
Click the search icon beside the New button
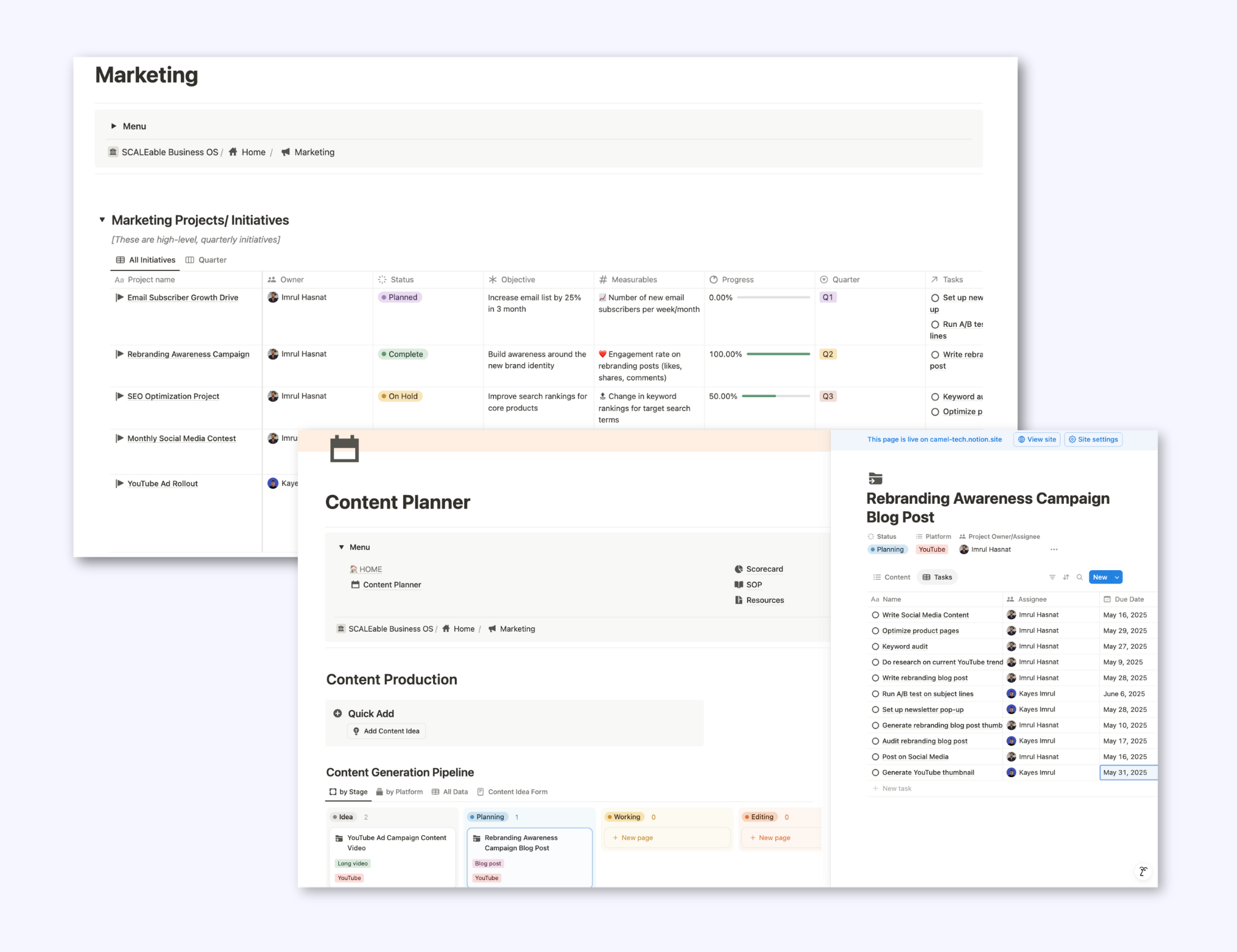click(x=1080, y=577)
